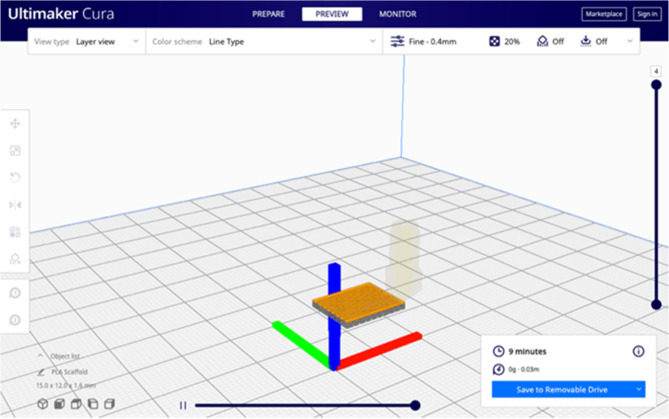The image size is (669, 419).
Task: Click the lower extruder circle icon
Action: pos(15,320)
